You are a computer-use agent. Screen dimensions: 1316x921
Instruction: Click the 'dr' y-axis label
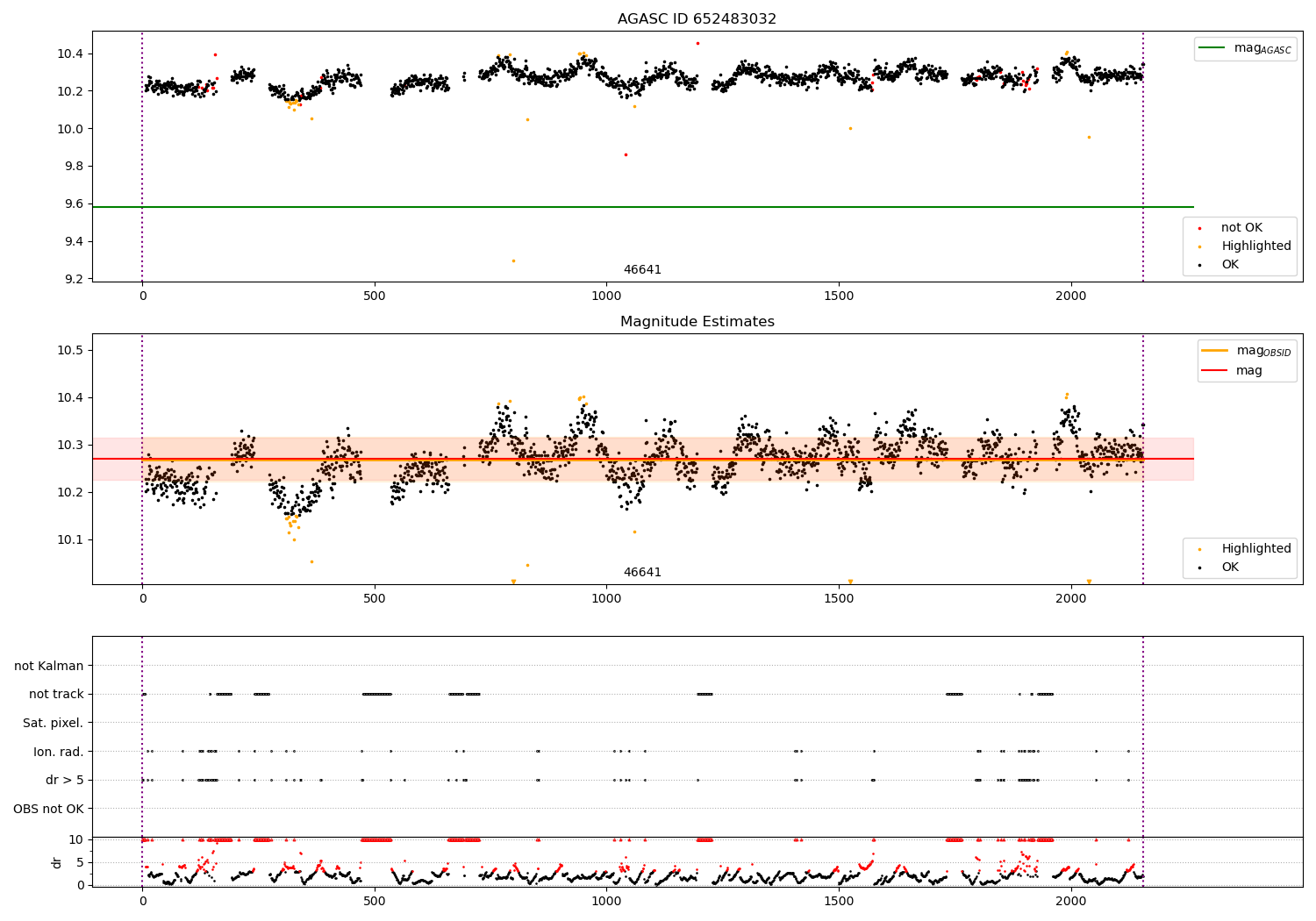pos(57,862)
